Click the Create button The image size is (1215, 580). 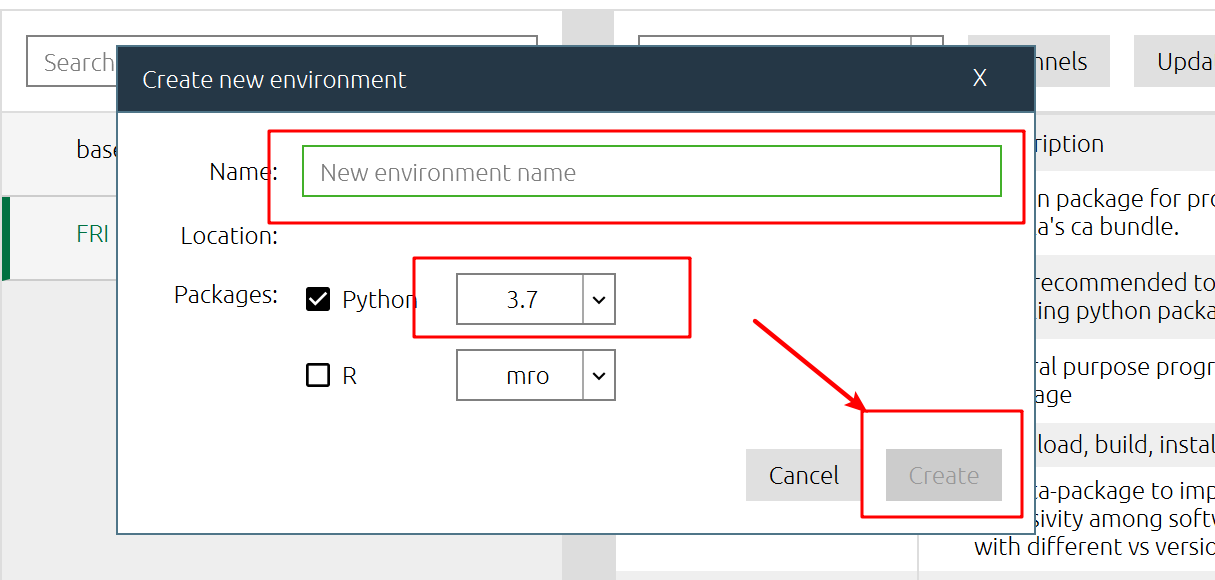coord(942,475)
